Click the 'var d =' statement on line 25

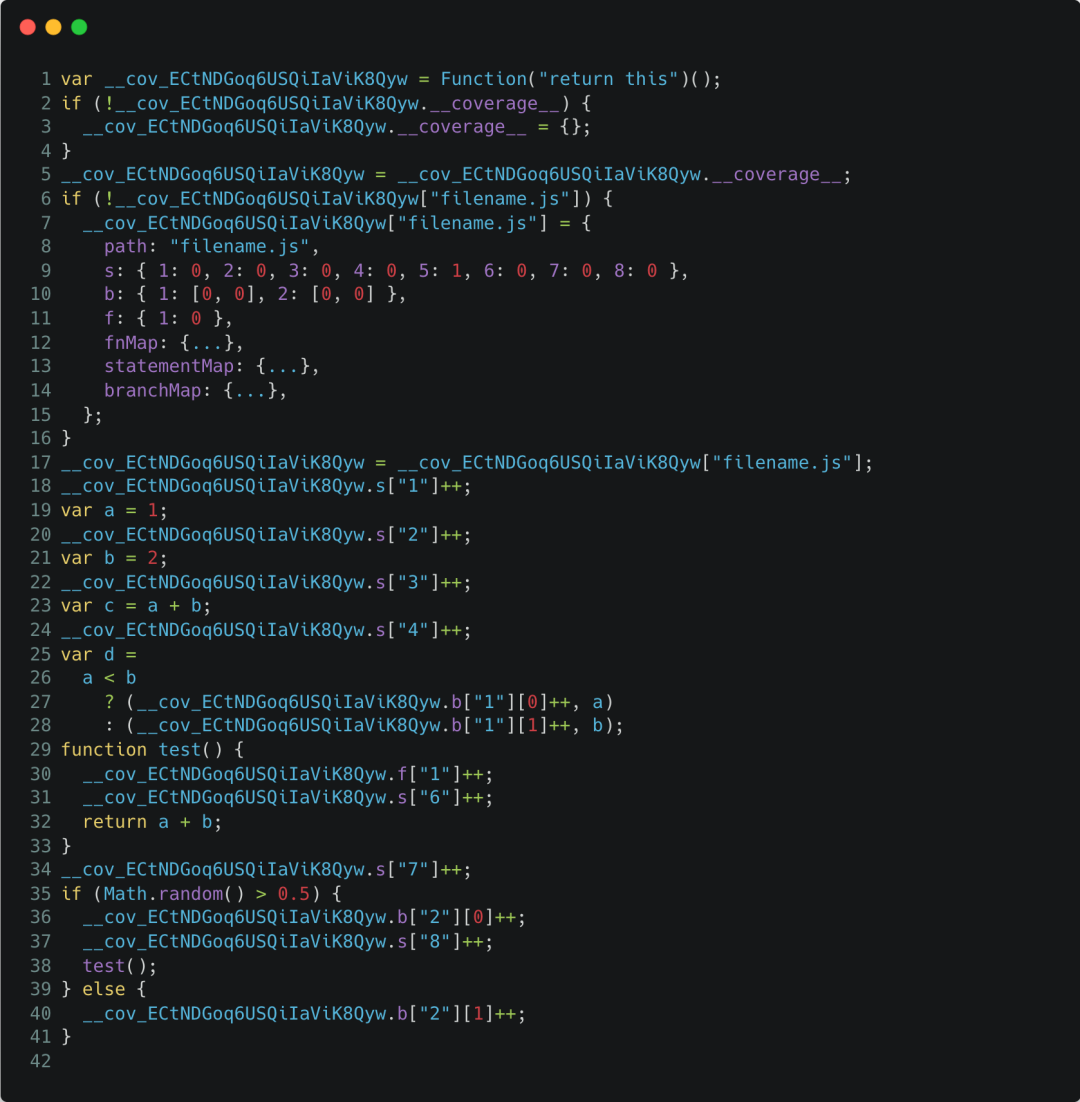point(98,654)
